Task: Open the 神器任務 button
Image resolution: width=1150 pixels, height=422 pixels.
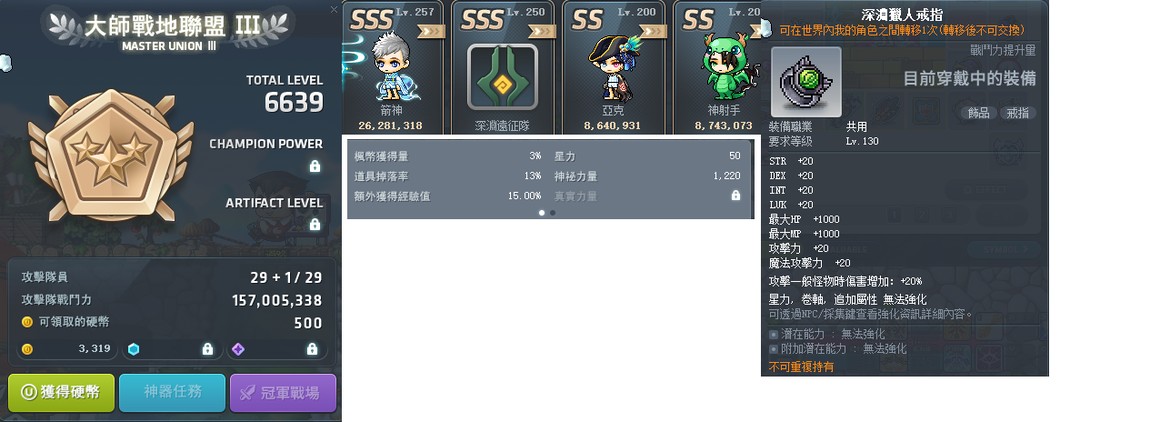Action: tap(172, 393)
